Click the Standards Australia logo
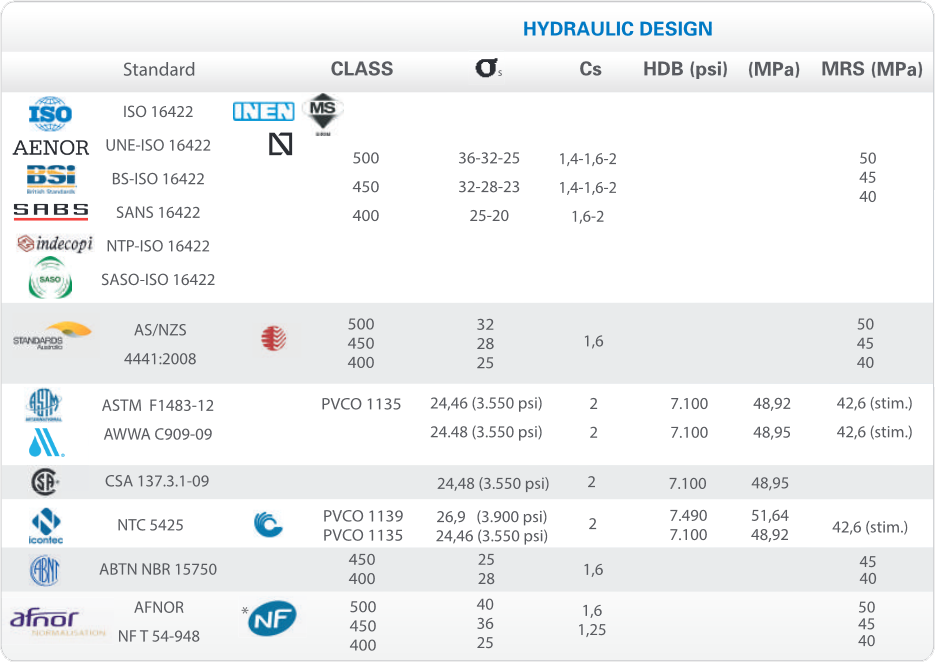Screen dimensions: 936x670 (52, 336)
